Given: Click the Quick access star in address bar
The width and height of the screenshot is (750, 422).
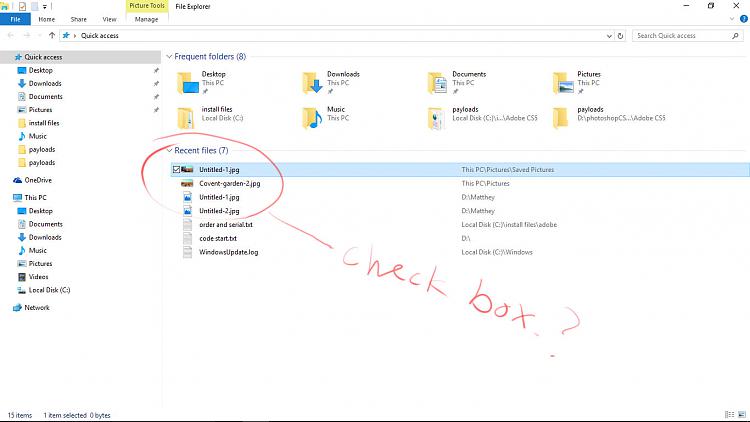Looking at the screenshot, I should (66, 35).
